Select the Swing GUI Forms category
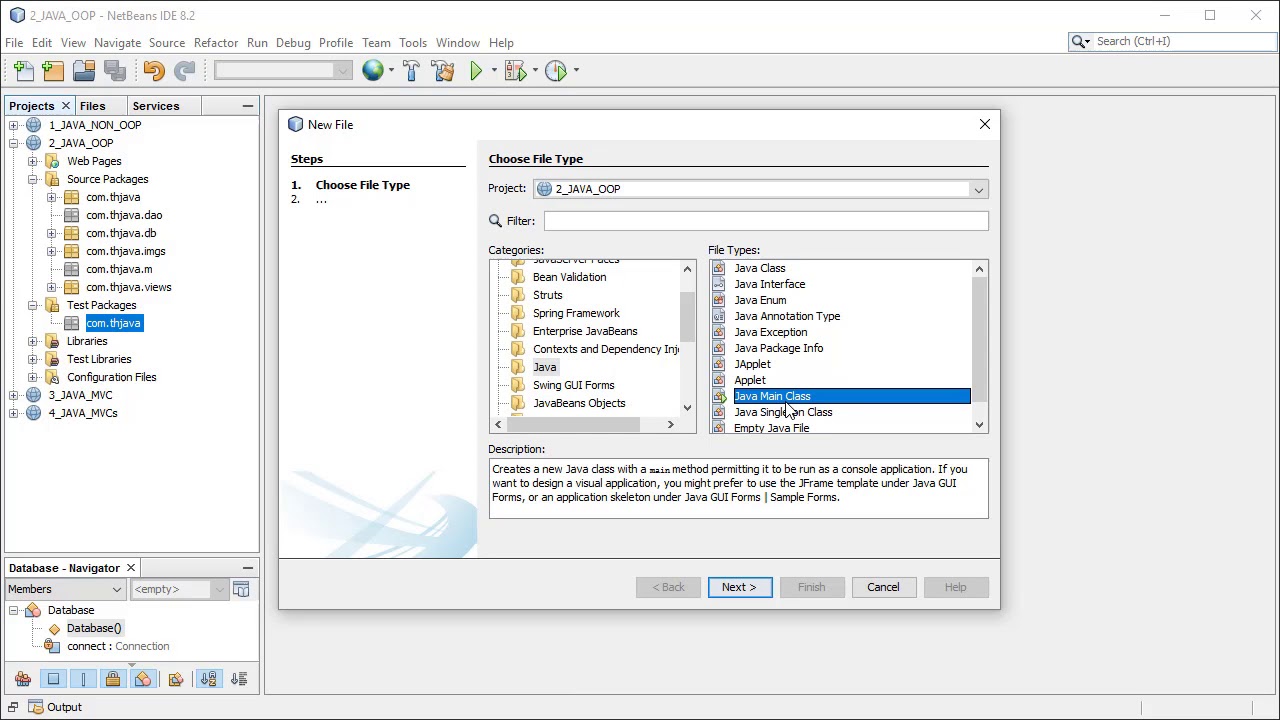1280x720 pixels. (574, 385)
